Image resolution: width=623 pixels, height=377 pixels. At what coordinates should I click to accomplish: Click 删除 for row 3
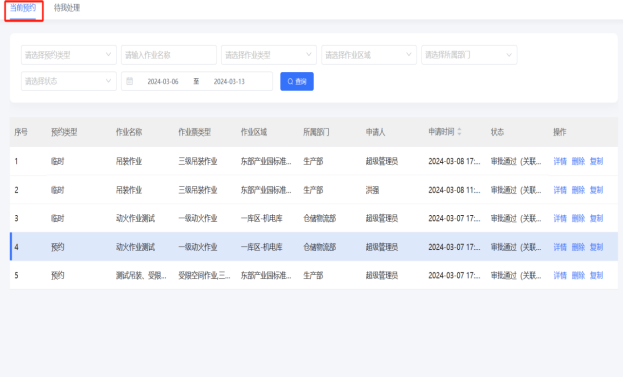pos(578,218)
